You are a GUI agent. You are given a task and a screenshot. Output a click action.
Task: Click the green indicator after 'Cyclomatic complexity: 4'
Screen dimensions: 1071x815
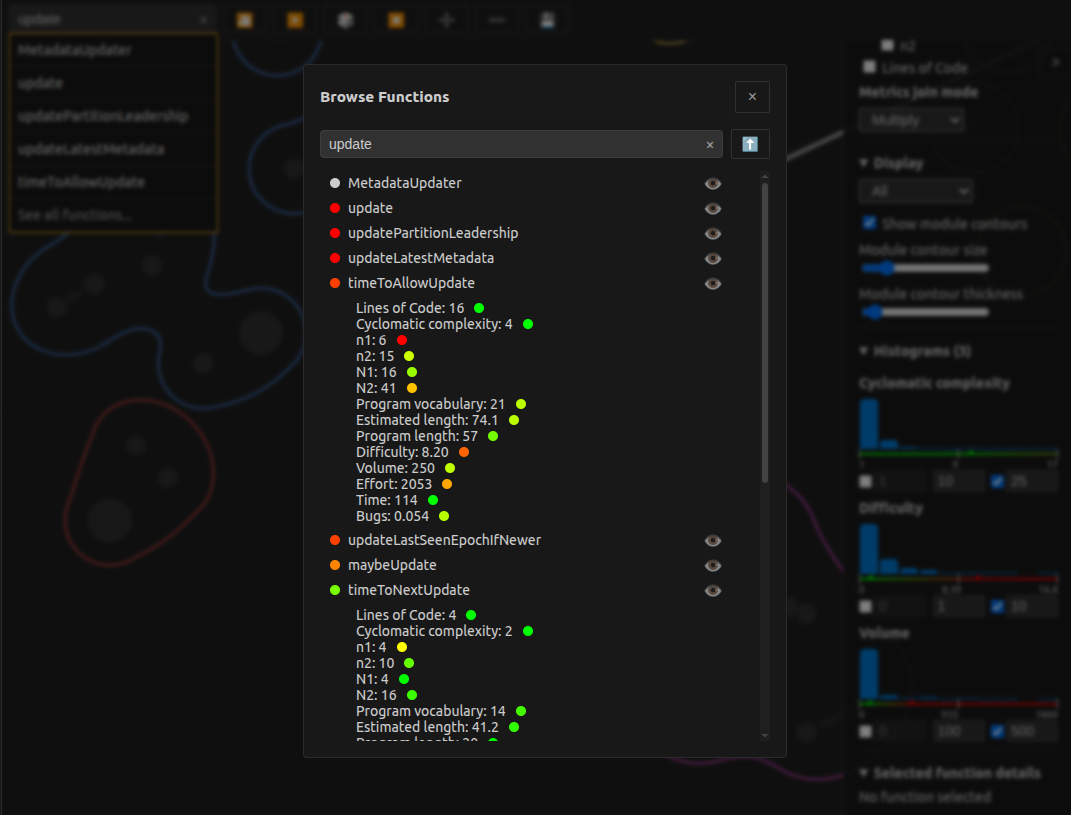pyautogui.click(x=528, y=324)
